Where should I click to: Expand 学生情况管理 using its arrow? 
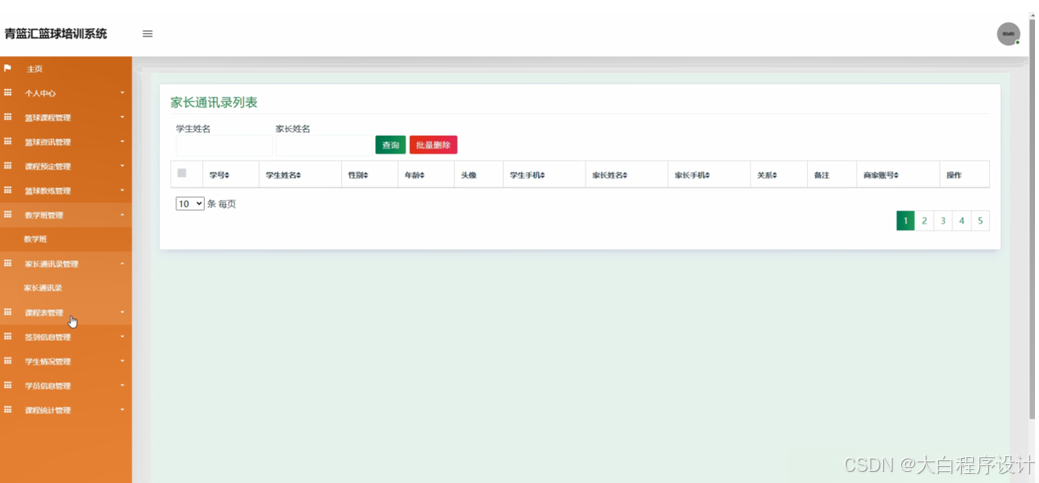[x=123, y=361]
